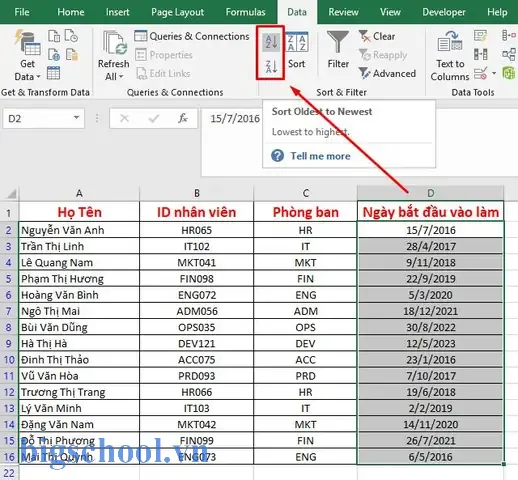Viewport: 518px width, 480px height.
Task: Click the Tell me more link
Action: [x=320, y=156]
